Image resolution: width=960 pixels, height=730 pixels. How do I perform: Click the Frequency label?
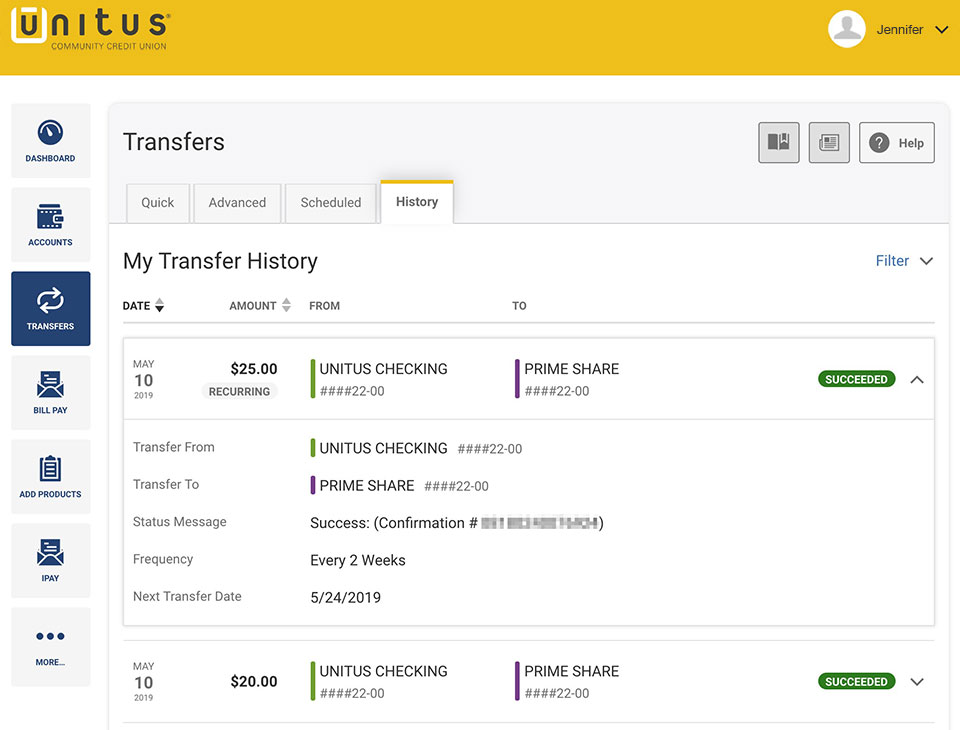coord(163,559)
